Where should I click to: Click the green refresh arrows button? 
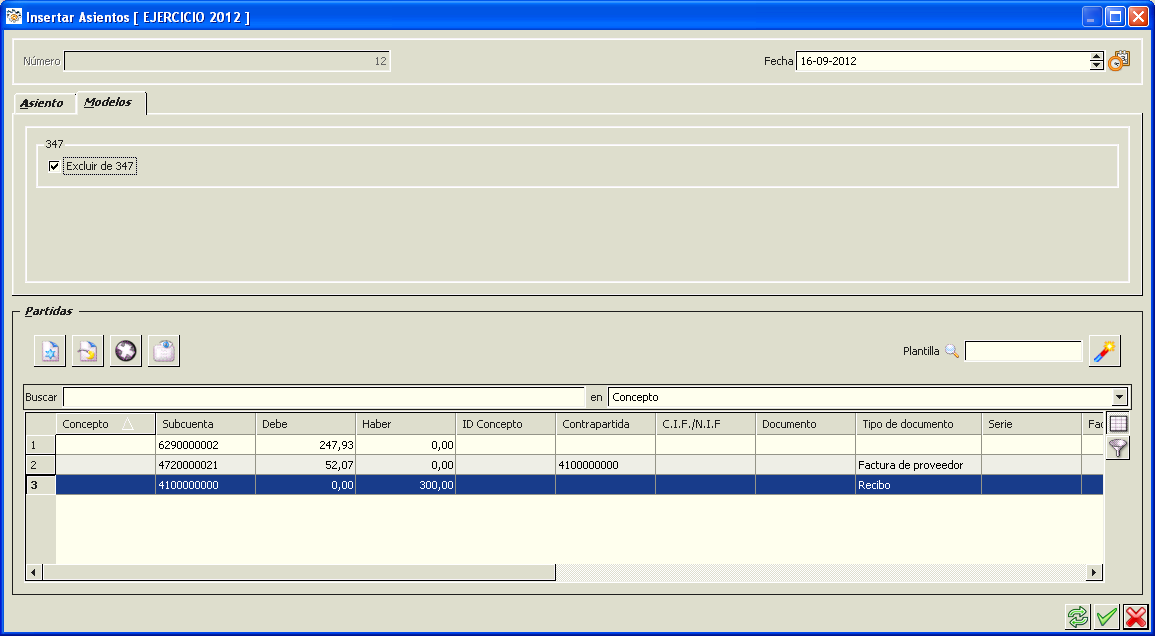(1077, 616)
